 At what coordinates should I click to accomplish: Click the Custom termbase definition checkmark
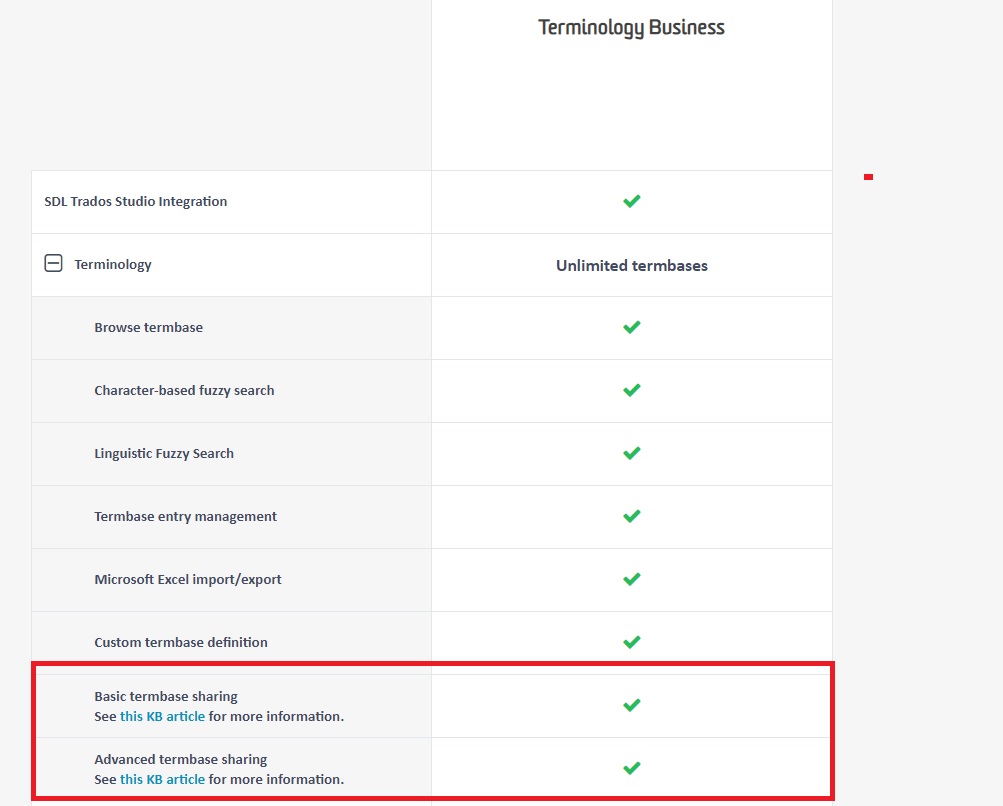[631, 642]
